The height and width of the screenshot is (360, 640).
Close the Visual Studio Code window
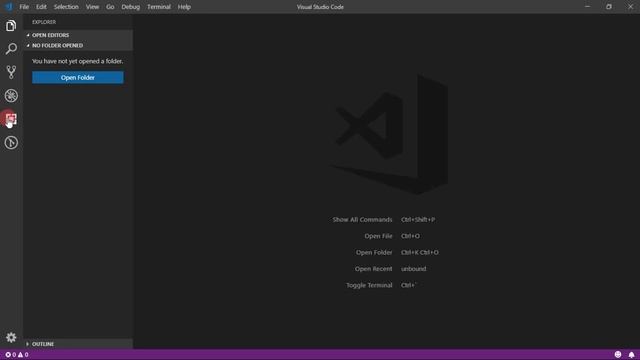pyautogui.click(x=630, y=7)
